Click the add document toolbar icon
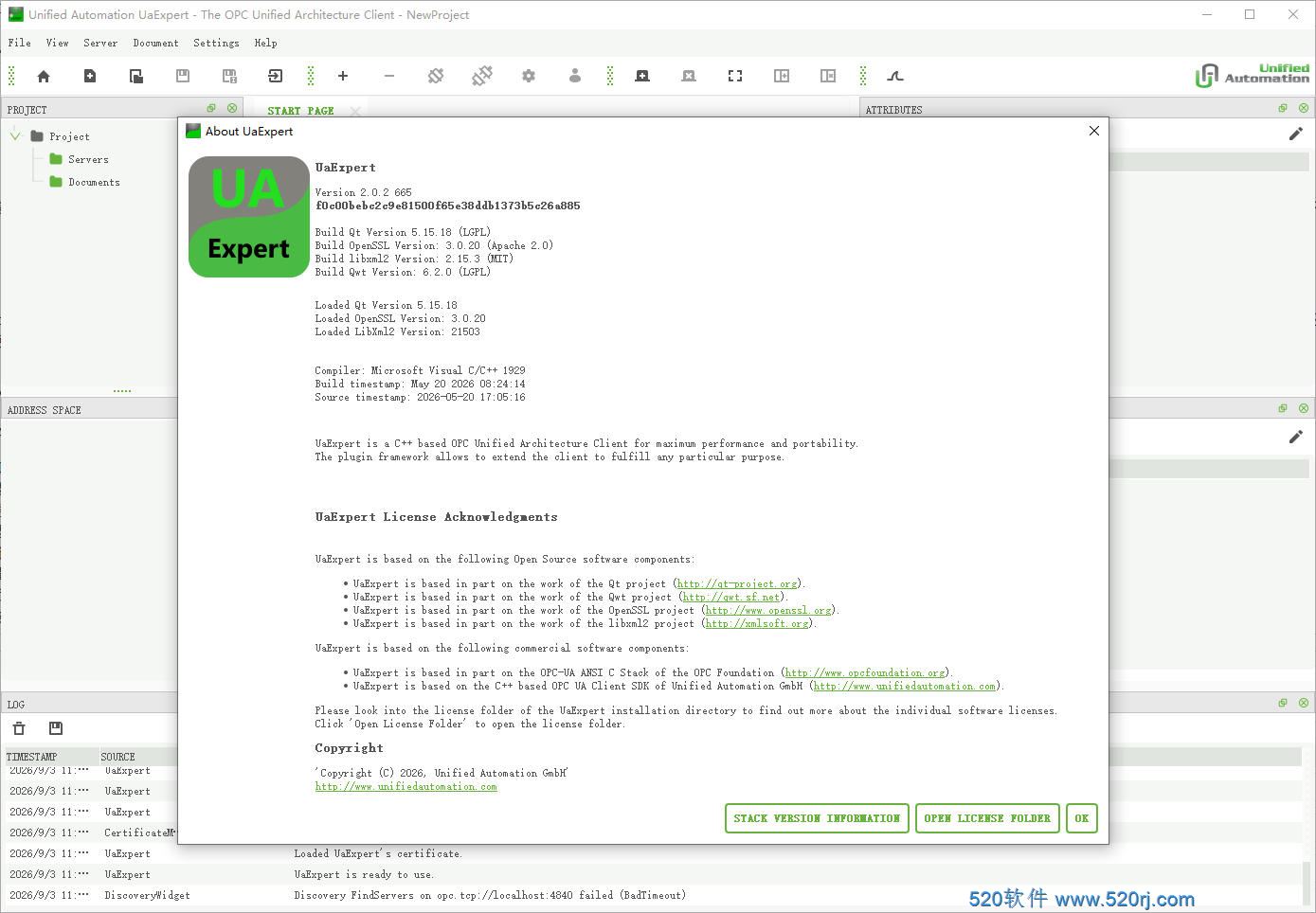 coord(642,76)
